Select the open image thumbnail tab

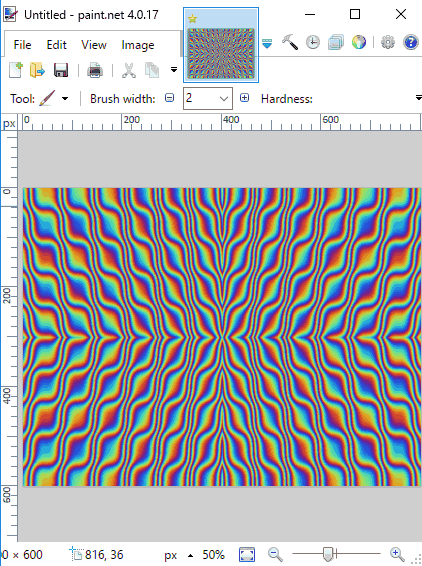tap(221, 45)
